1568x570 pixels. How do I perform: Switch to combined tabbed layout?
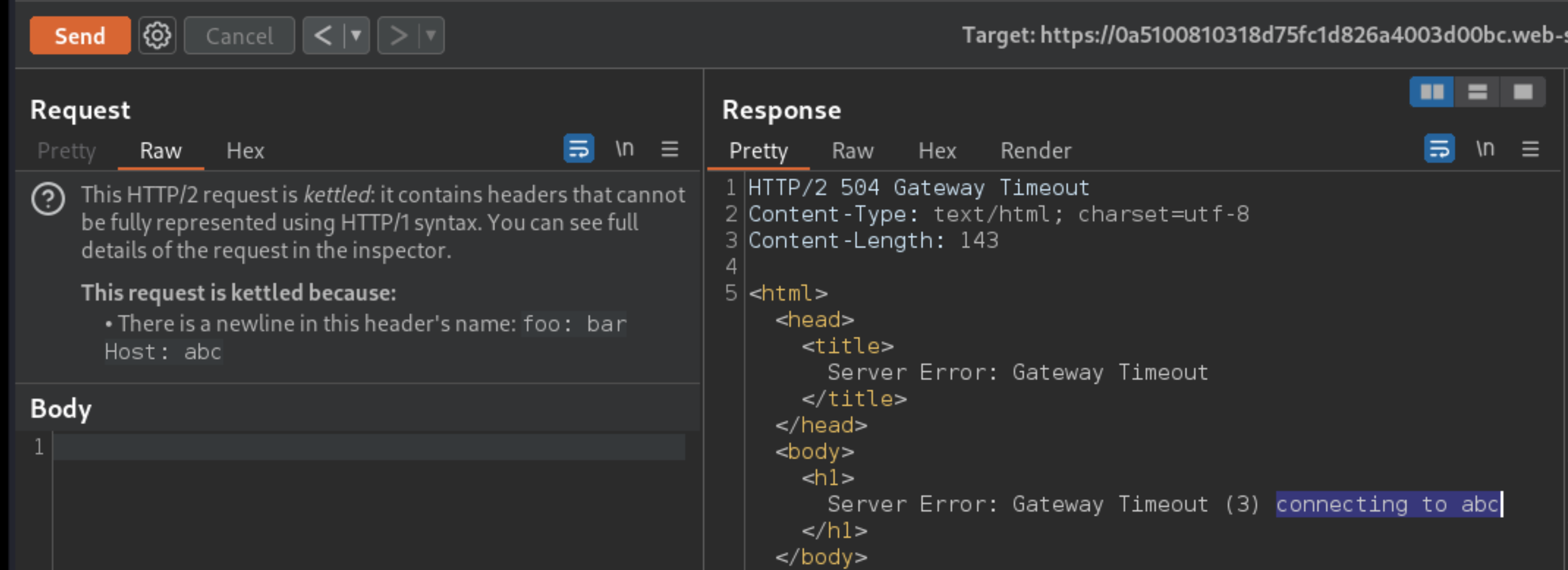[1523, 92]
